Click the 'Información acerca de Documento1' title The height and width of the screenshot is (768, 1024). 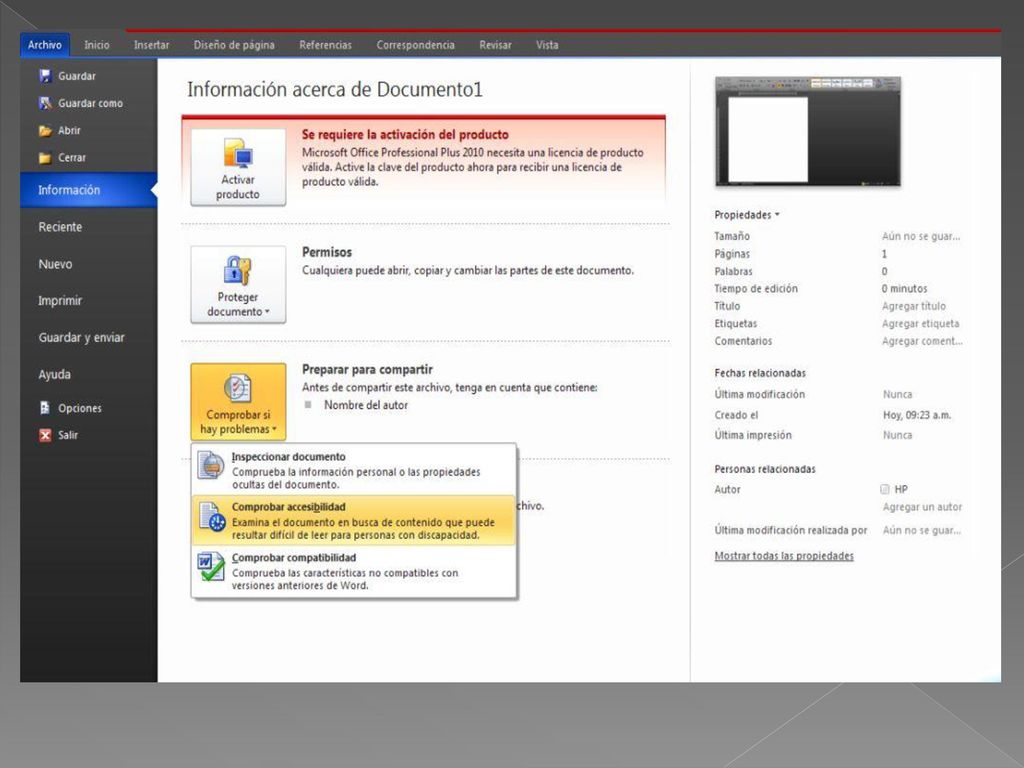tap(335, 89)
